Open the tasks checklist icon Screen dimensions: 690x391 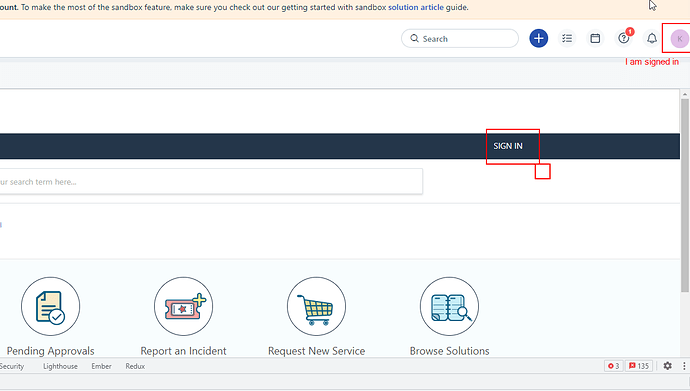tap(567, 39)
